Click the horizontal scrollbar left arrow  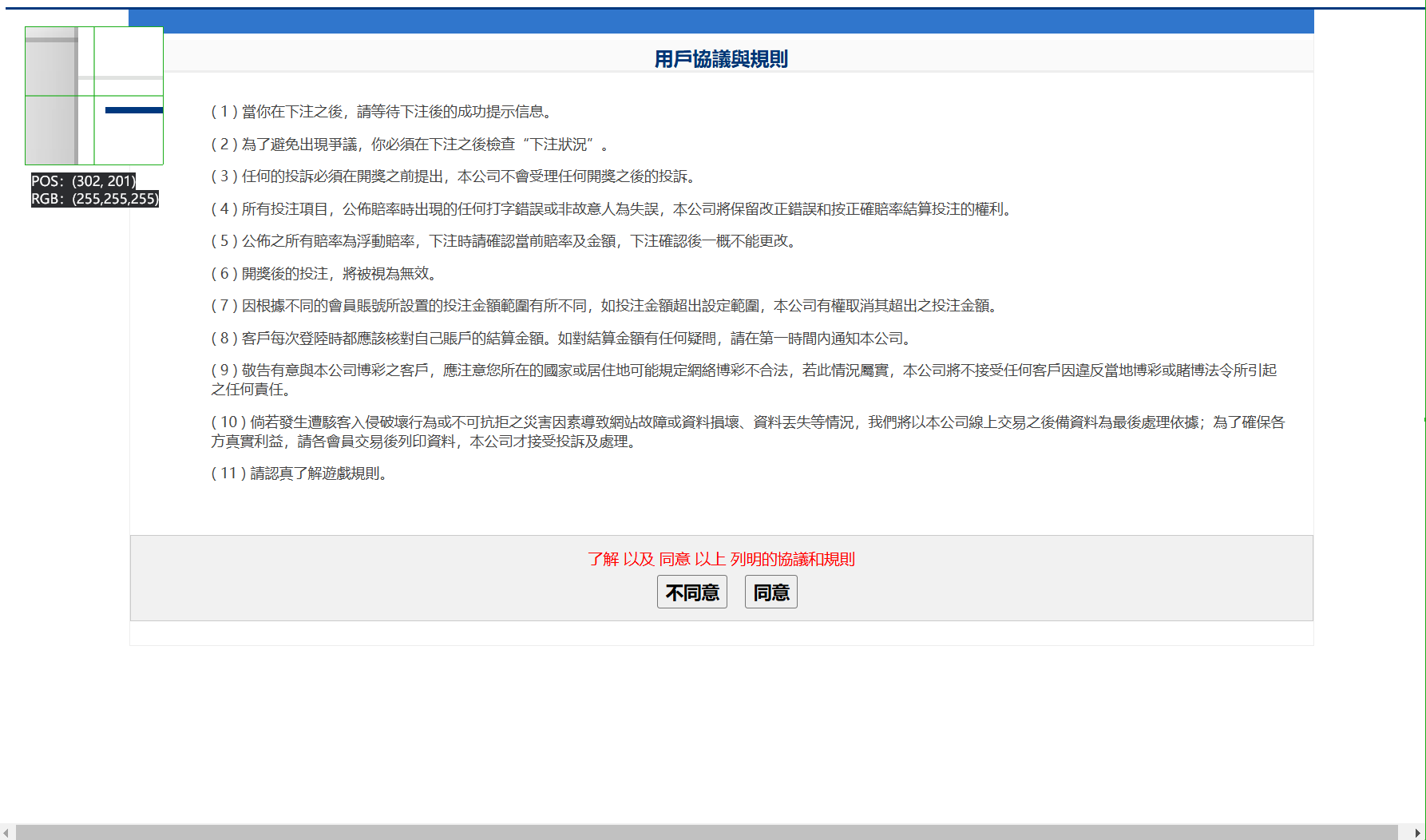point(6,833)
